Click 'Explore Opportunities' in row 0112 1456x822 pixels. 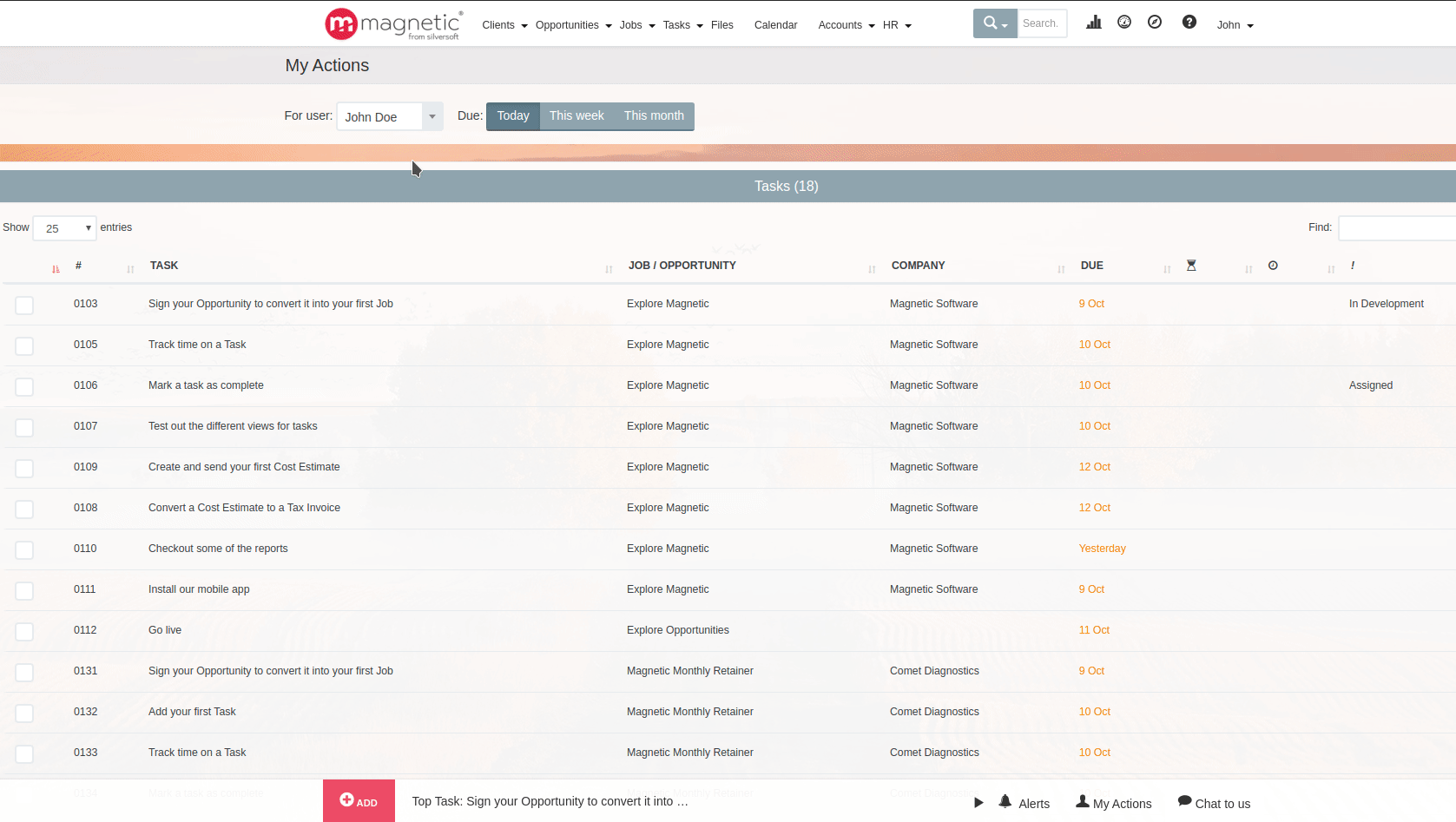[x=678, y=630]
